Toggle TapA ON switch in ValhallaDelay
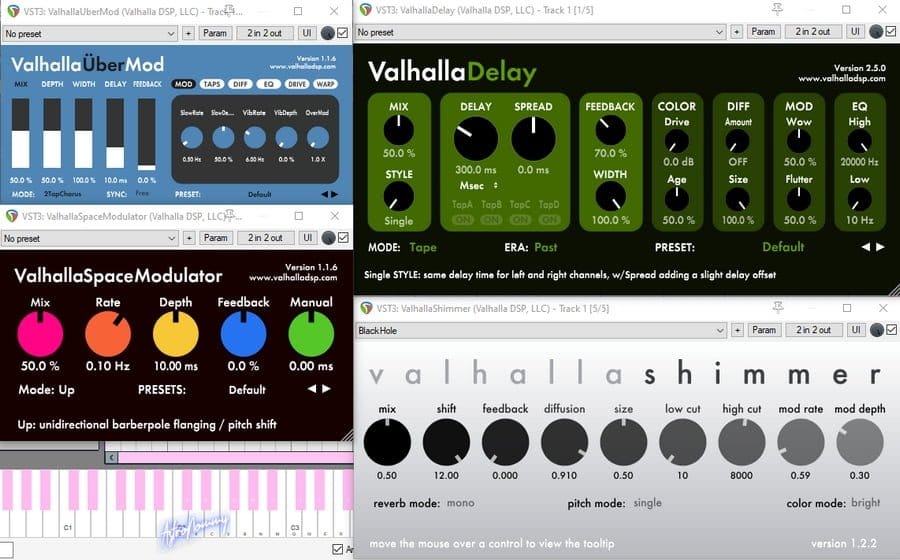Viewport: 900px width, 560px height. click(x=463, y=220)
